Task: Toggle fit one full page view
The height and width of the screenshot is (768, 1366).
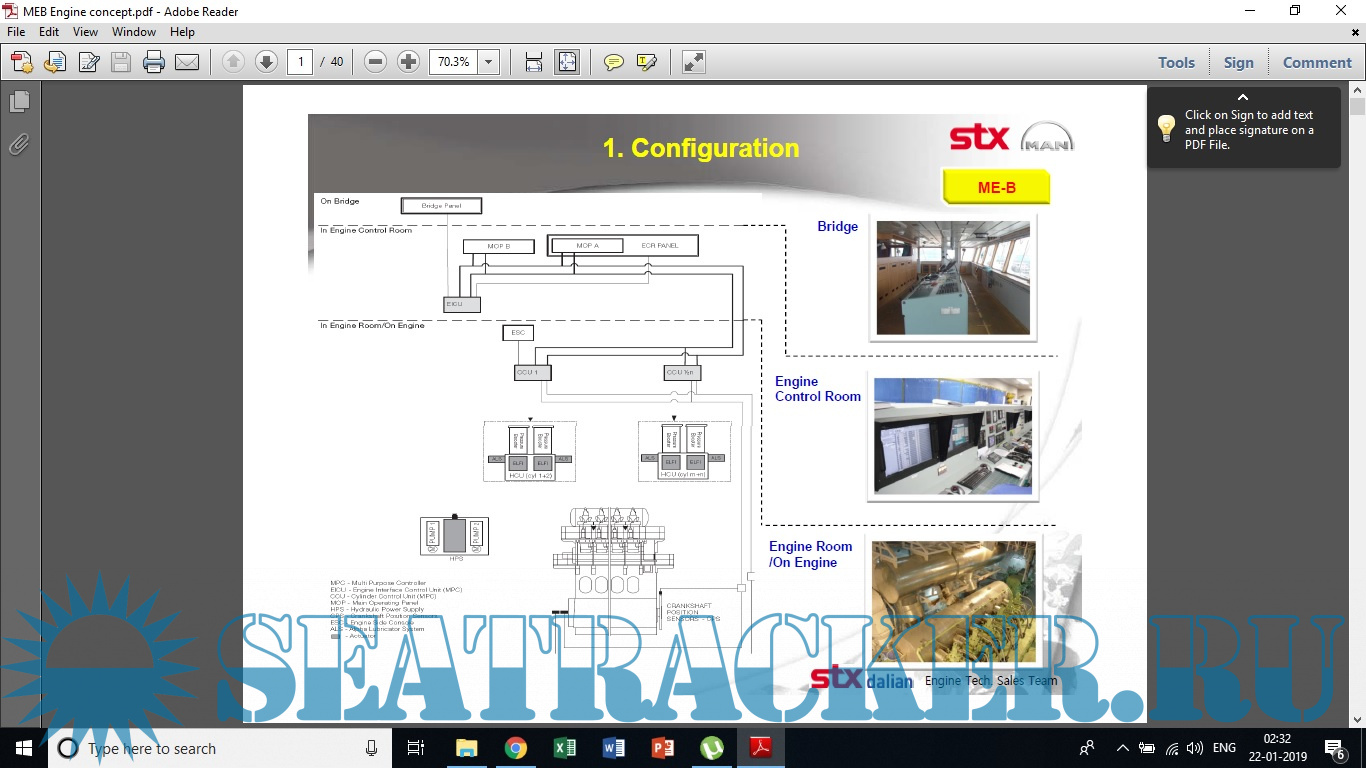Action: [x=567, y=62]
